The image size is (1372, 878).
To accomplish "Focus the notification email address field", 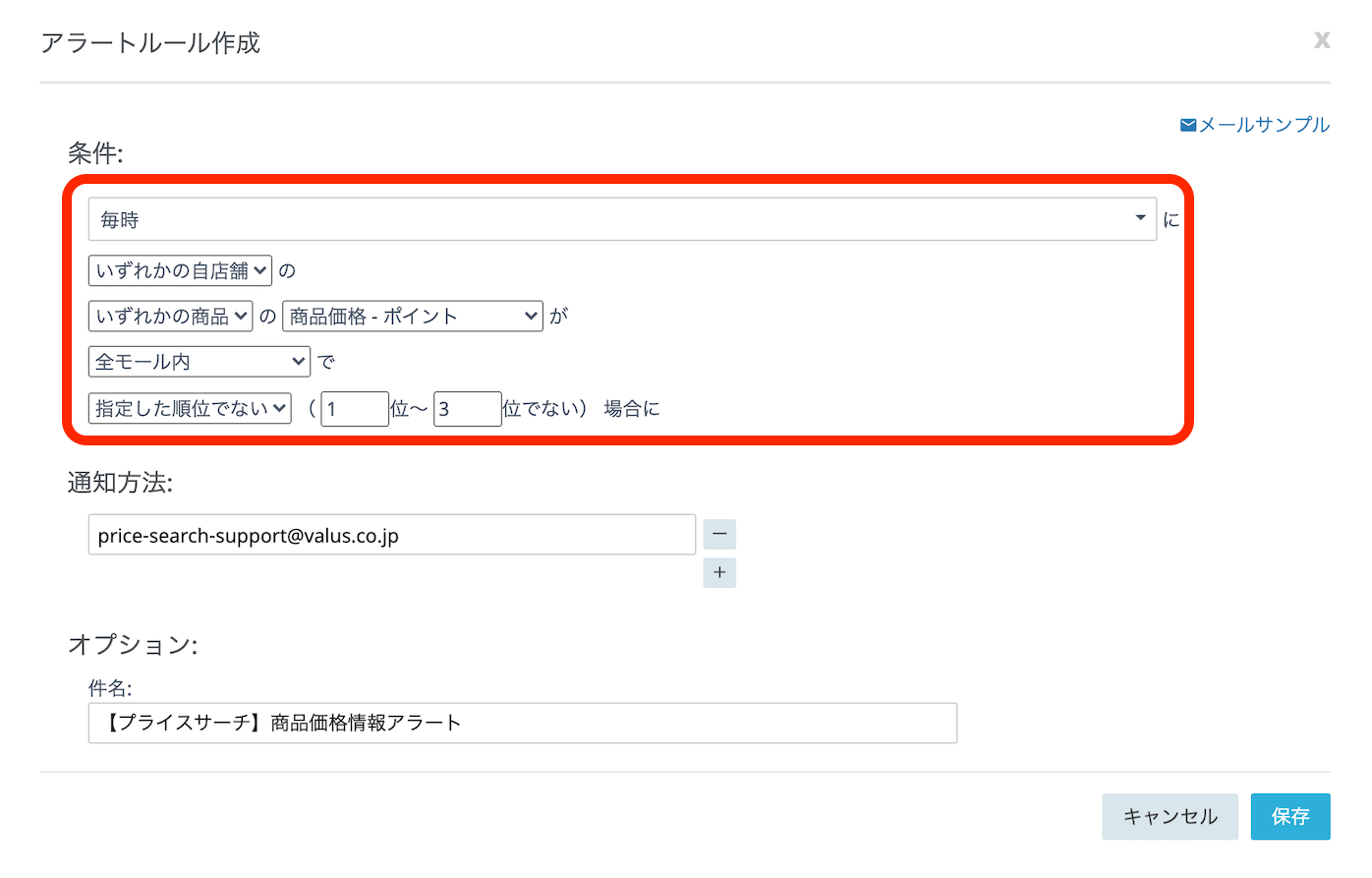I will coord(391,535).
